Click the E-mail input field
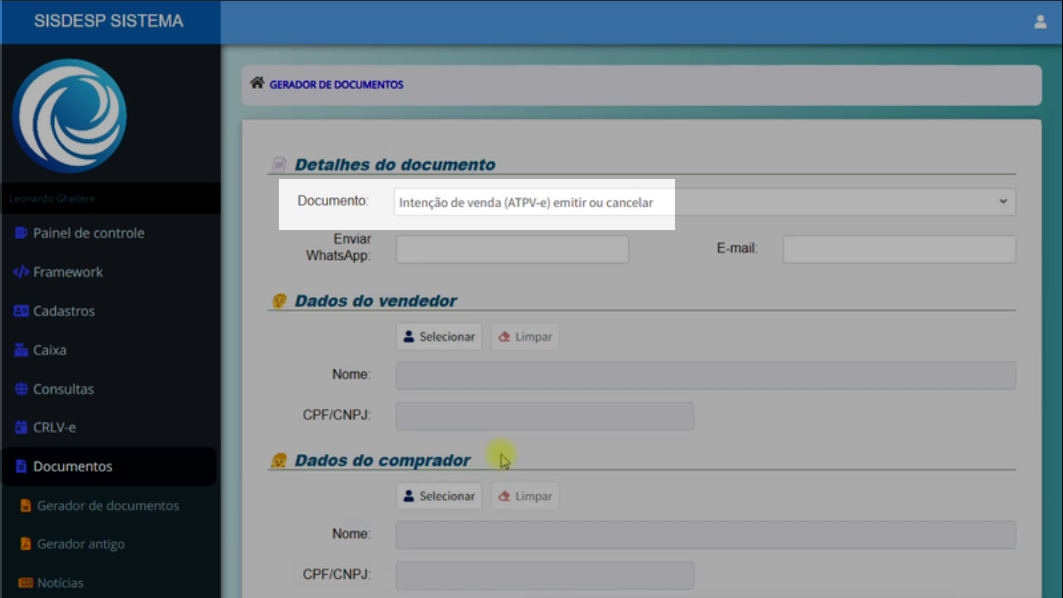The image size is (1063, 598). click(898, 250)
